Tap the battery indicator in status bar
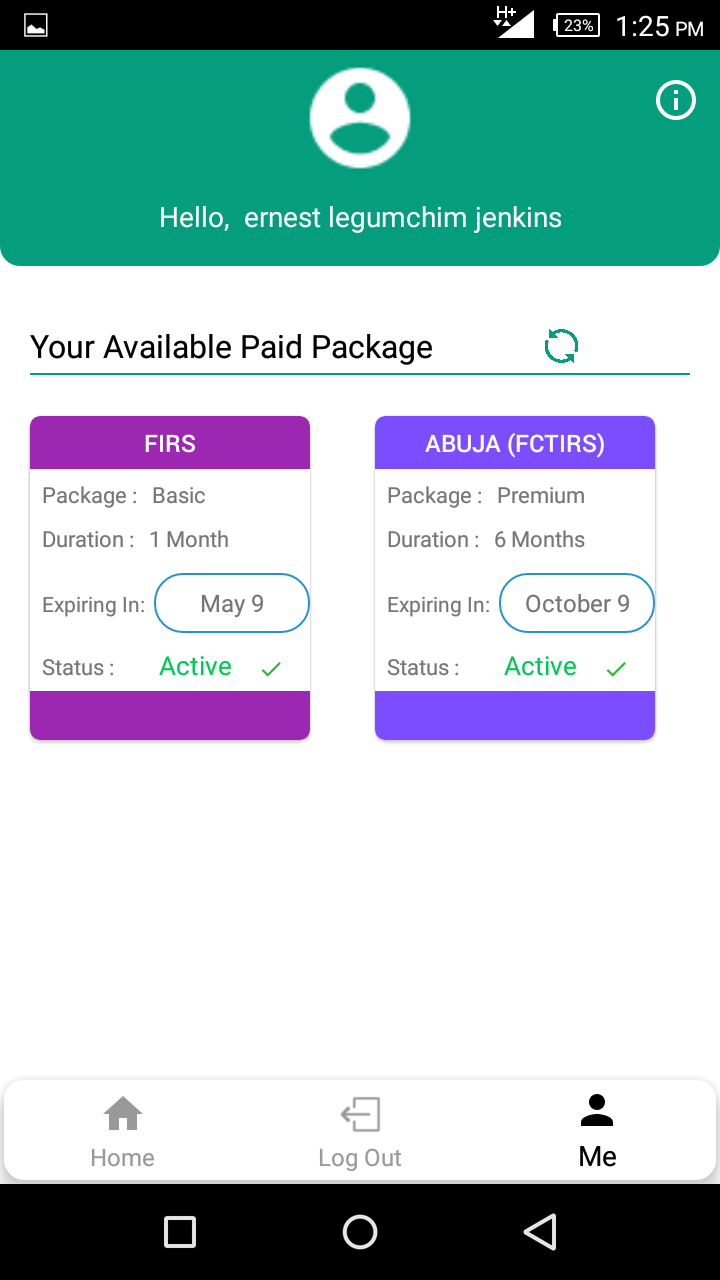 coord(577,25)
